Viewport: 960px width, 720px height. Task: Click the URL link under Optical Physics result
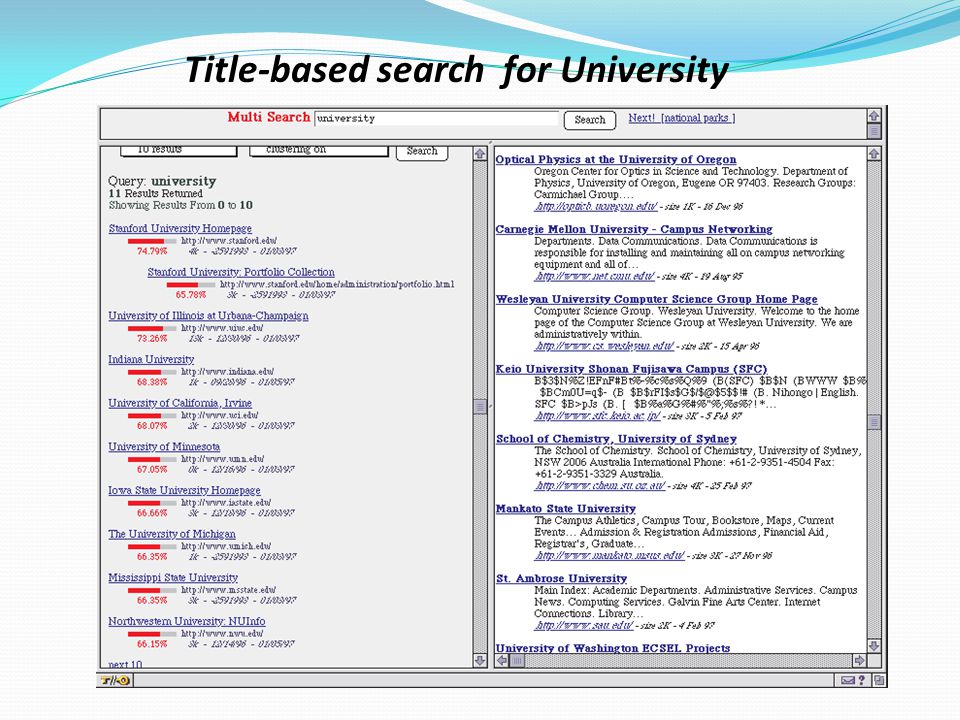coord(596,206)
